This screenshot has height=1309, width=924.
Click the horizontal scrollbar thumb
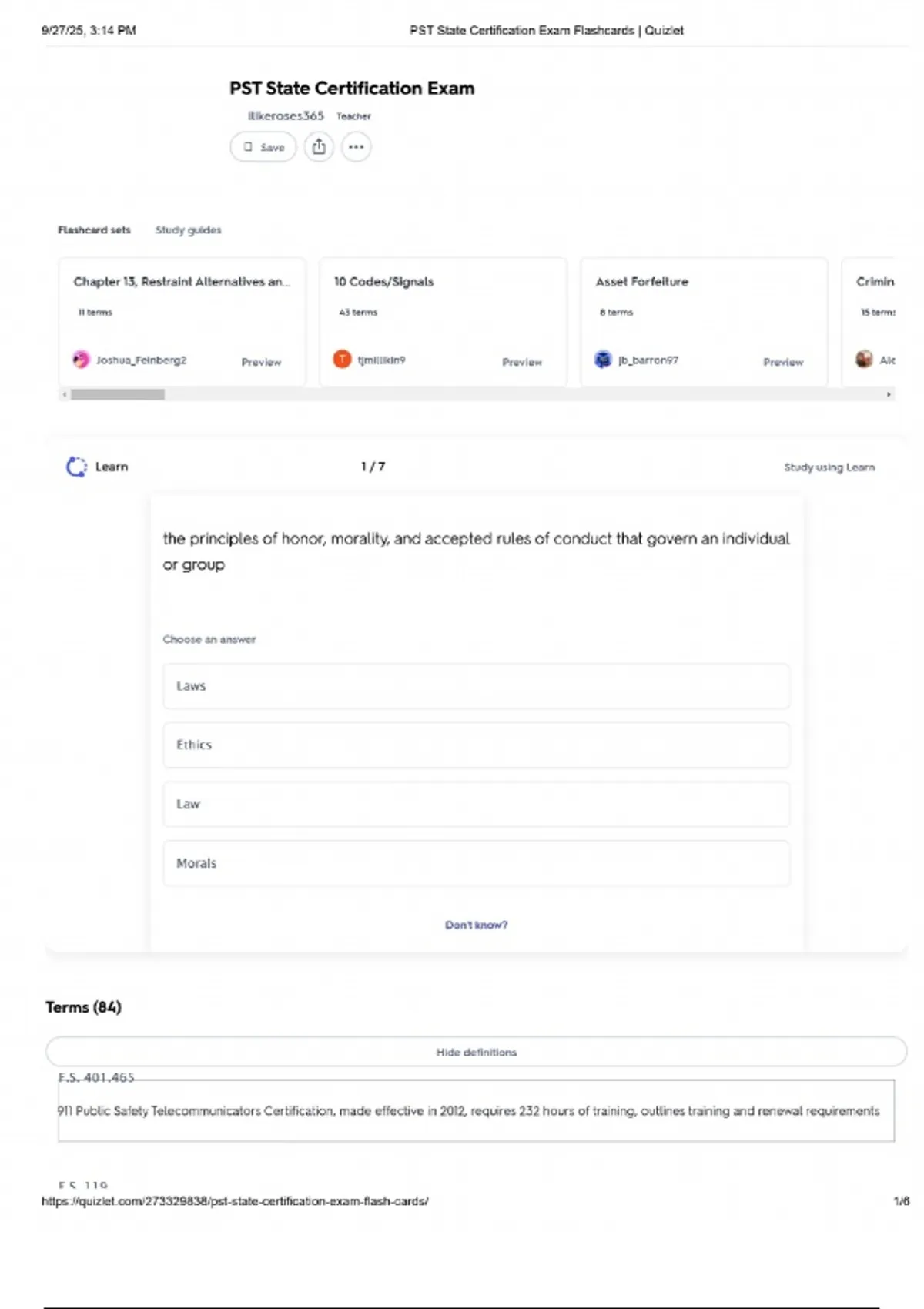click(118, 394)
